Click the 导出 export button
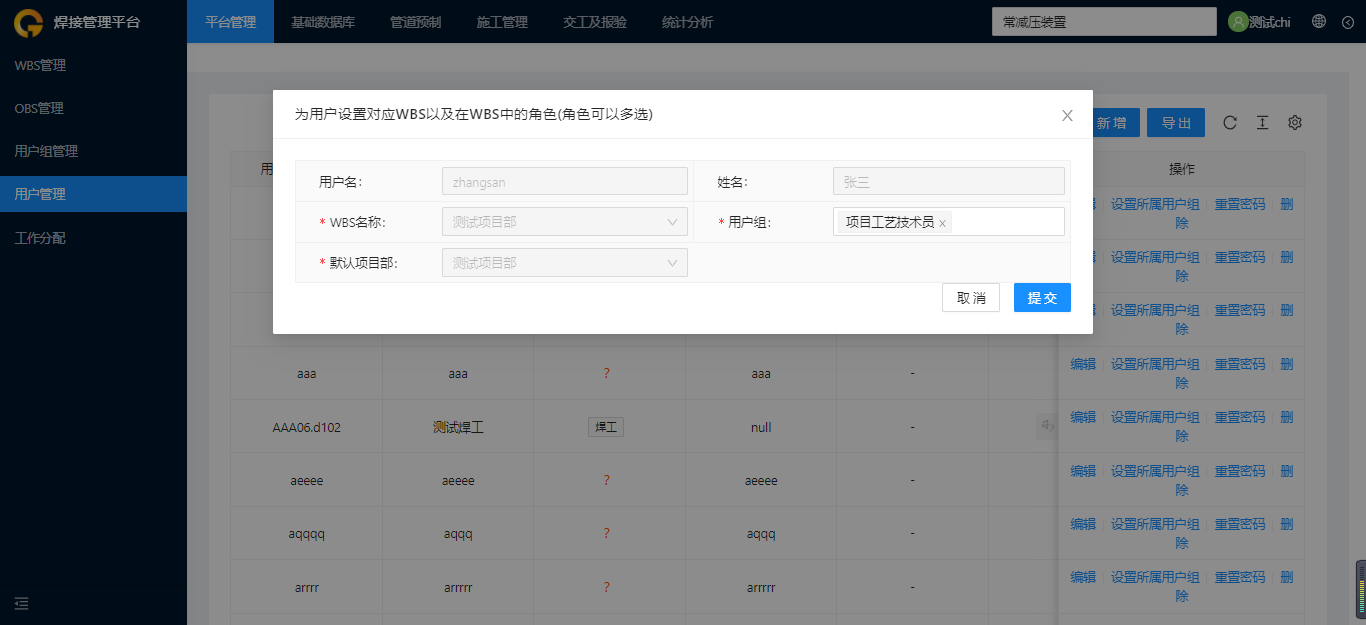1366x625 pixels. tap(1176, 123)
